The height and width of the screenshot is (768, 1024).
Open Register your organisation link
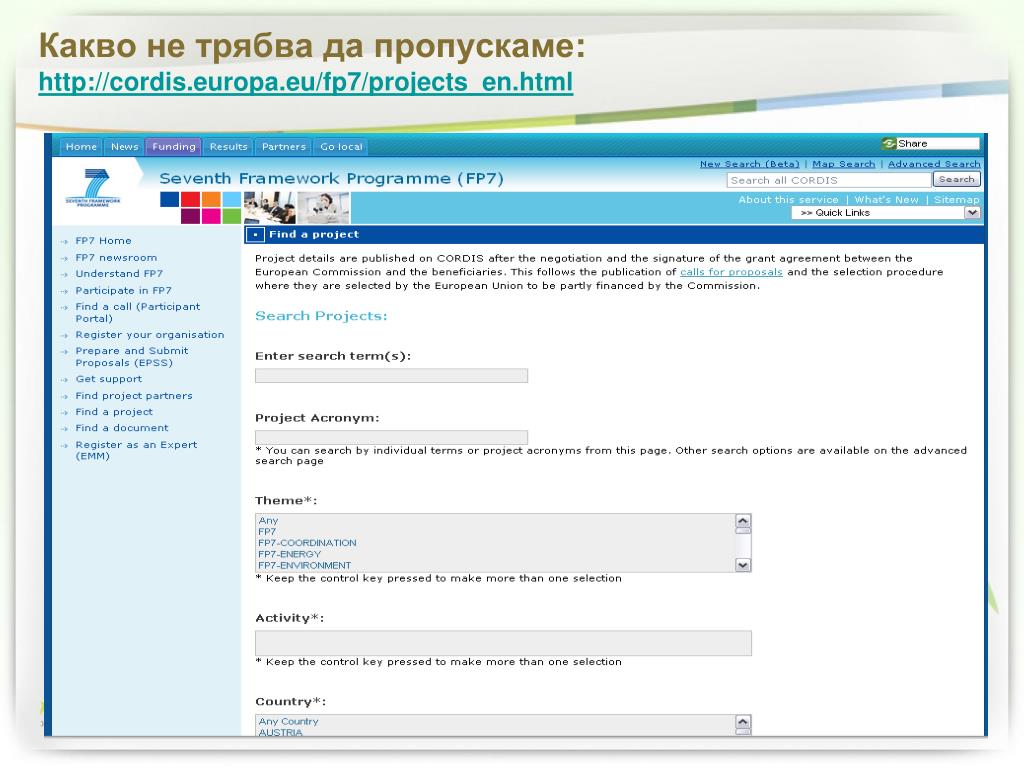point(150,335)
